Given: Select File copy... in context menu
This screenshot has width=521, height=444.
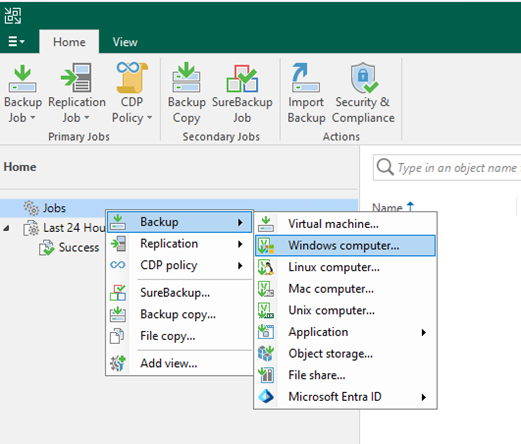Looking at the screenshot, I should point(179,336).
